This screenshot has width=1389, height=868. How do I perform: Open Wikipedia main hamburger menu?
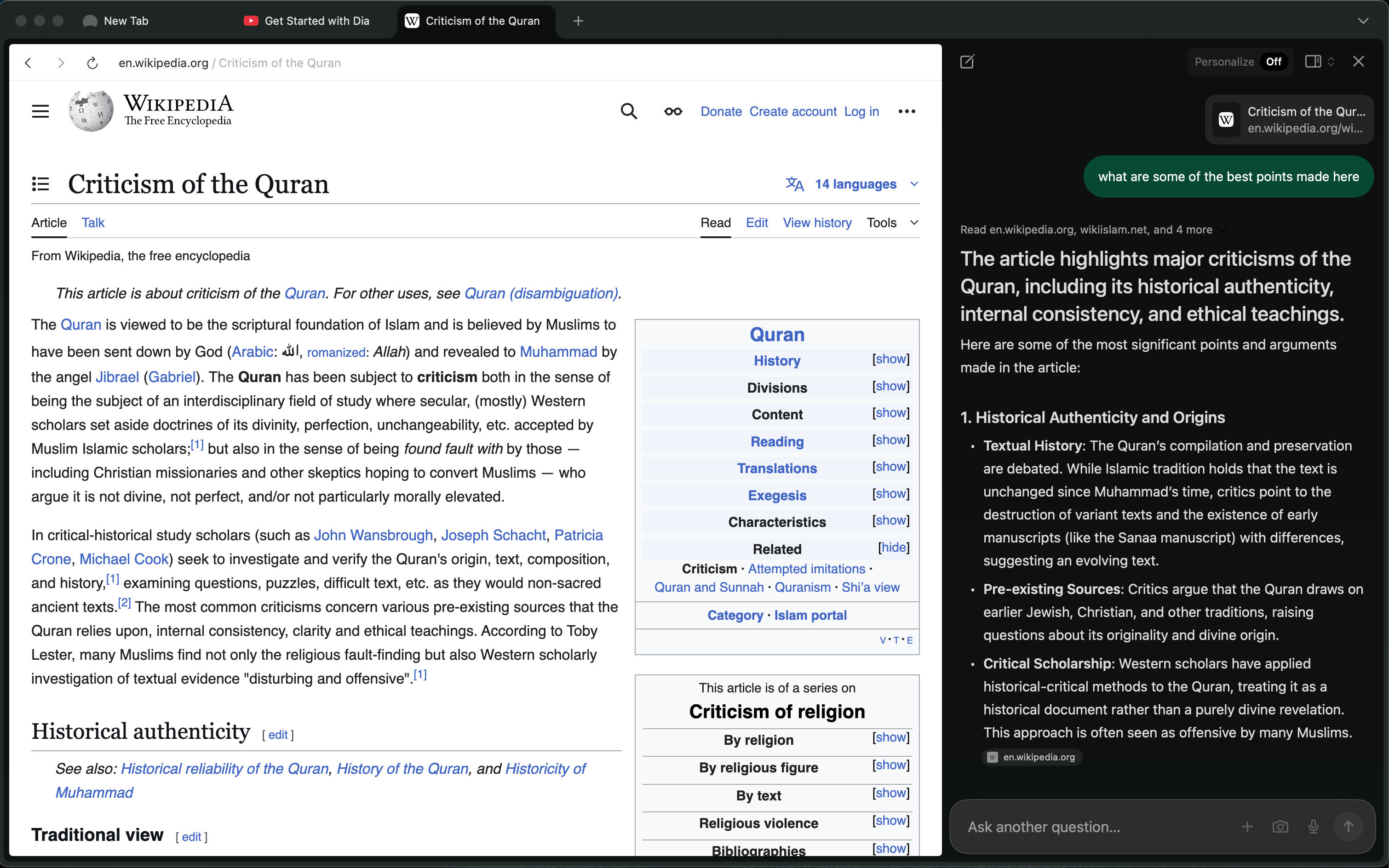coord(40,111)
